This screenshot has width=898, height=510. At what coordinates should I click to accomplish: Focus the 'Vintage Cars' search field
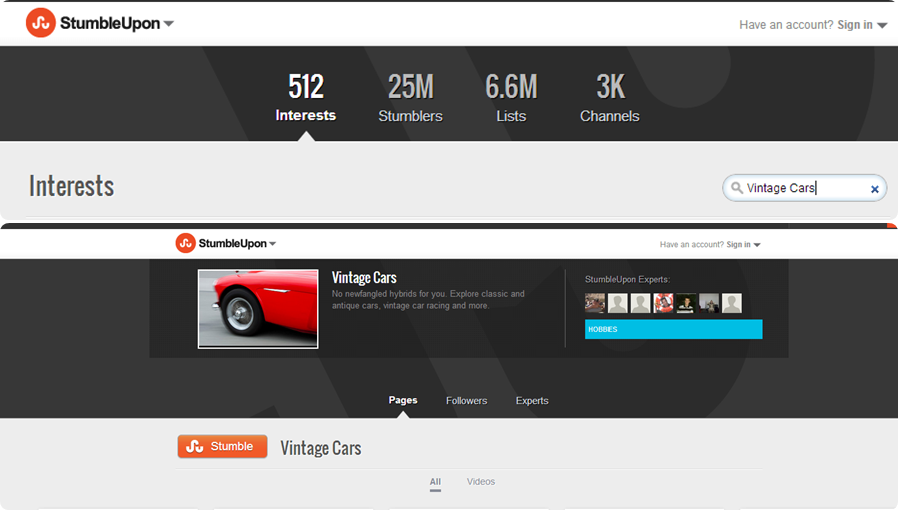tap(804, 188)
